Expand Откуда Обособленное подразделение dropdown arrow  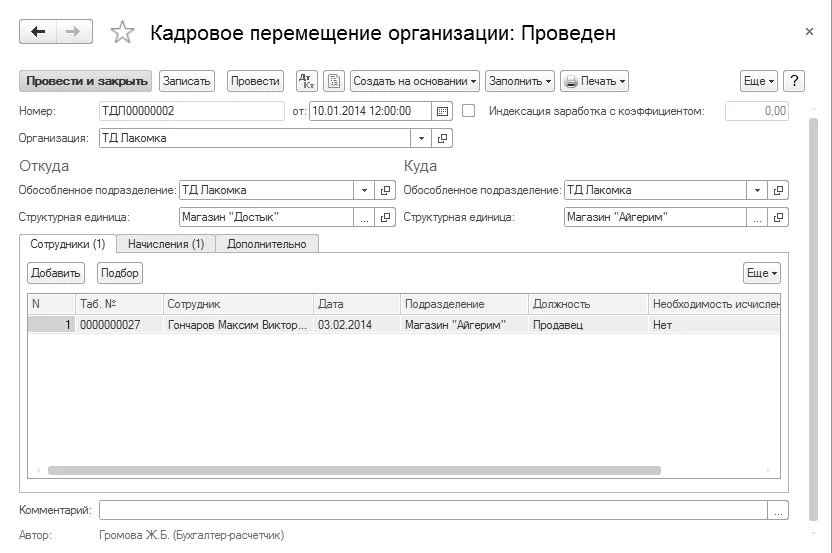(x=364, y=190)
